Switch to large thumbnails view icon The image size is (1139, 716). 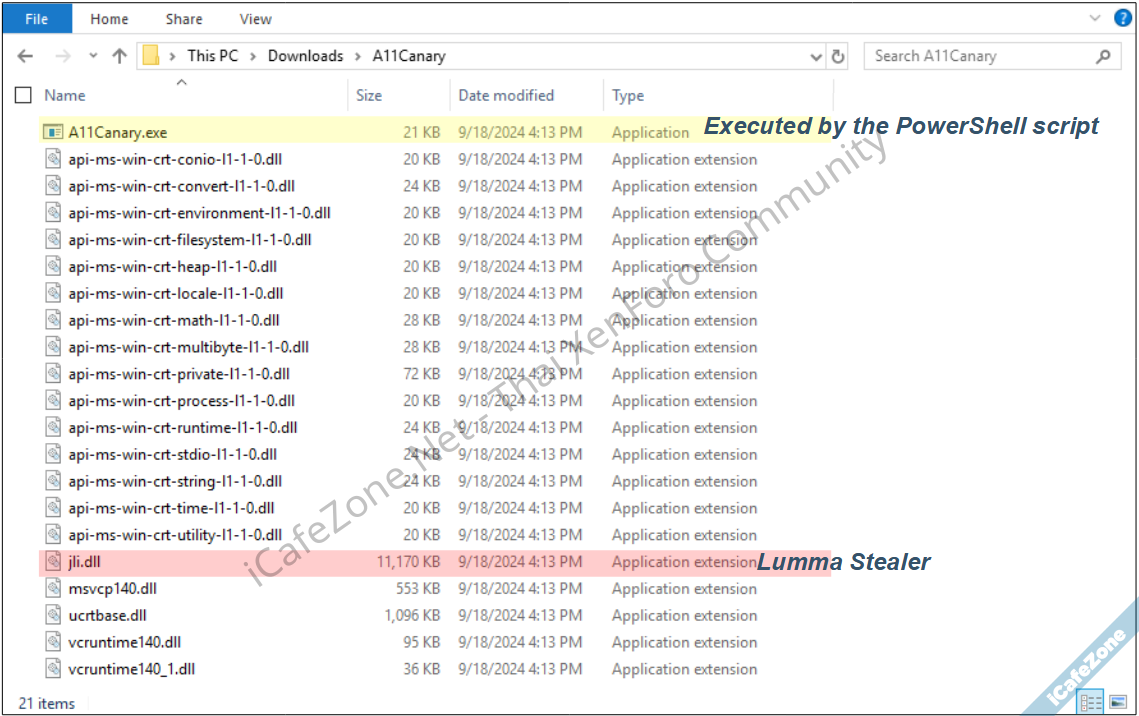pos(1118,702)
